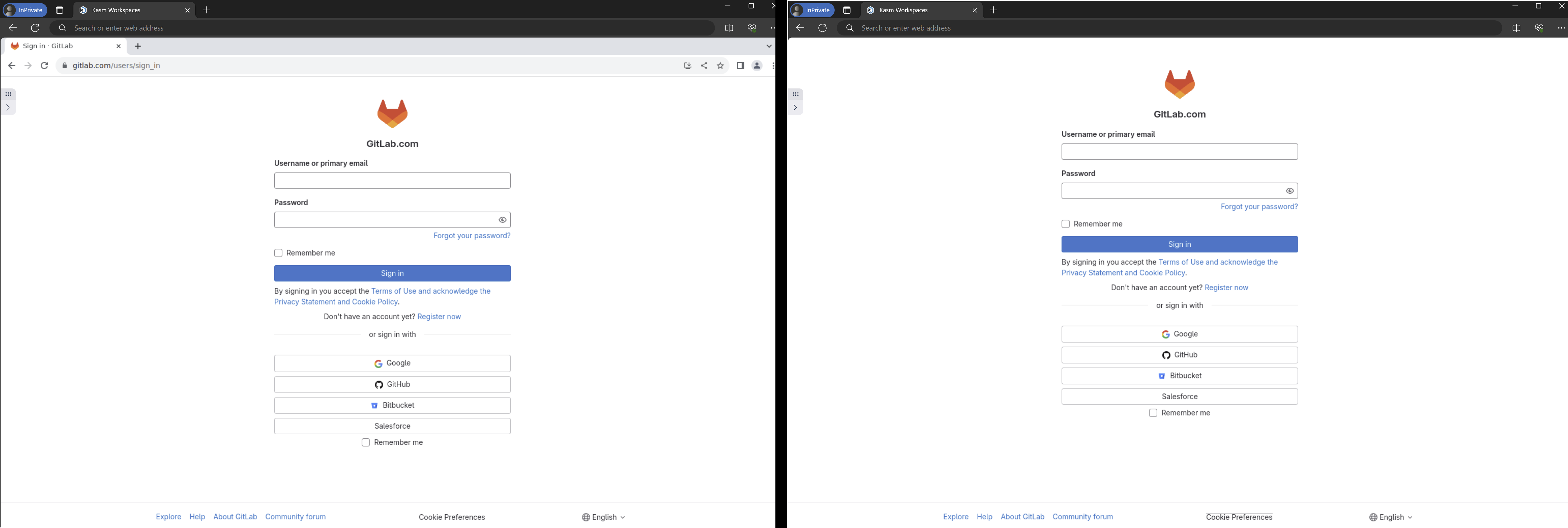The image size is (1568, 528).
Task: Click Forgot your password link left panel
Action: (x=471, y=235)
